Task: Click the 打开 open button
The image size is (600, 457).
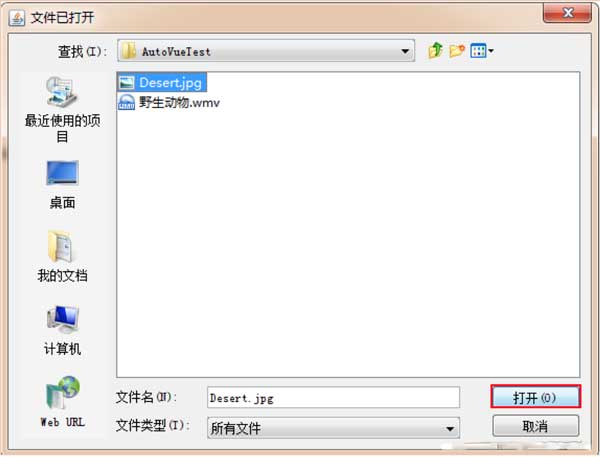Action: [x=535, y=397]
